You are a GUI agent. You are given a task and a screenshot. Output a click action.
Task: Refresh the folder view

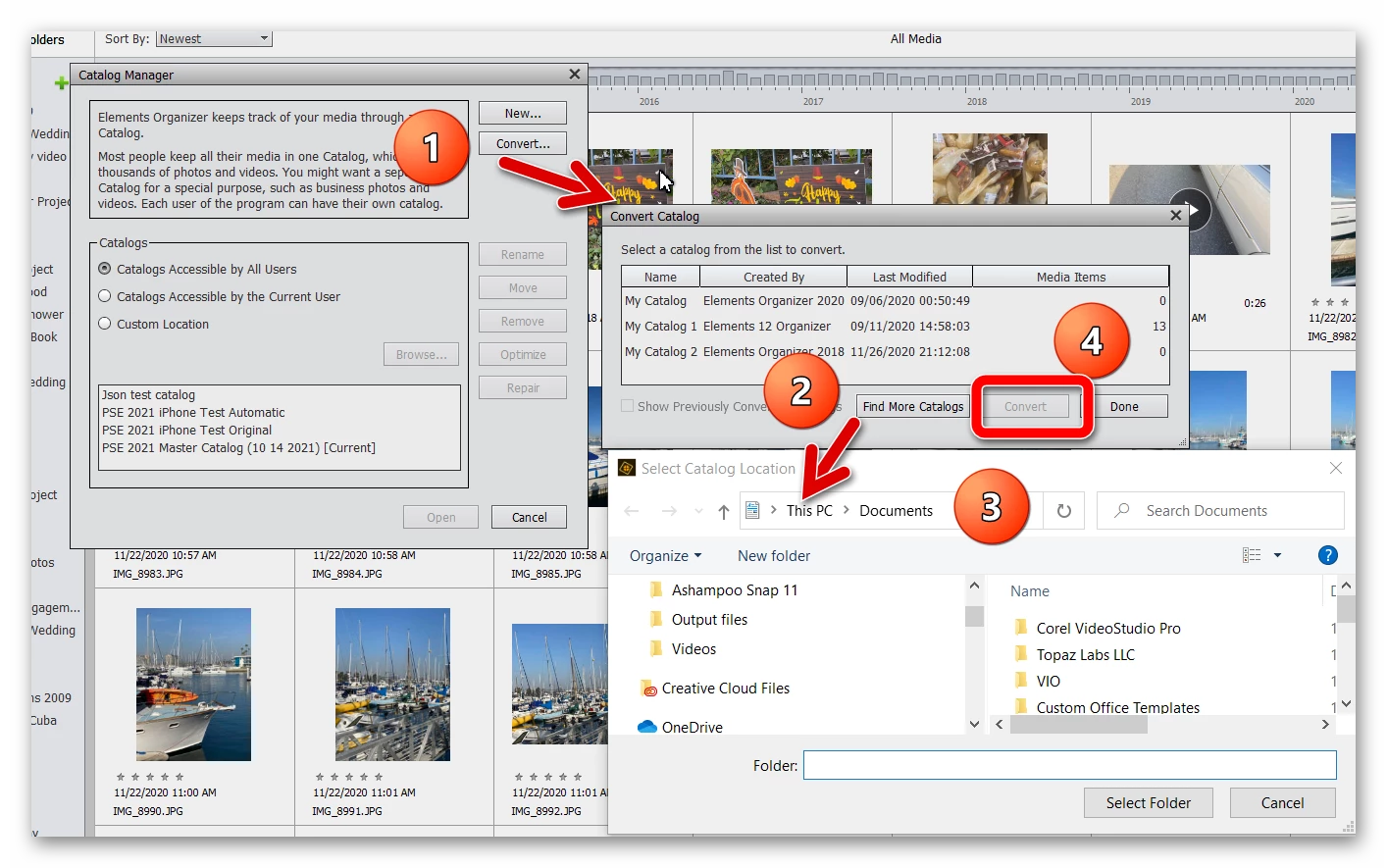coord(1063,511)
